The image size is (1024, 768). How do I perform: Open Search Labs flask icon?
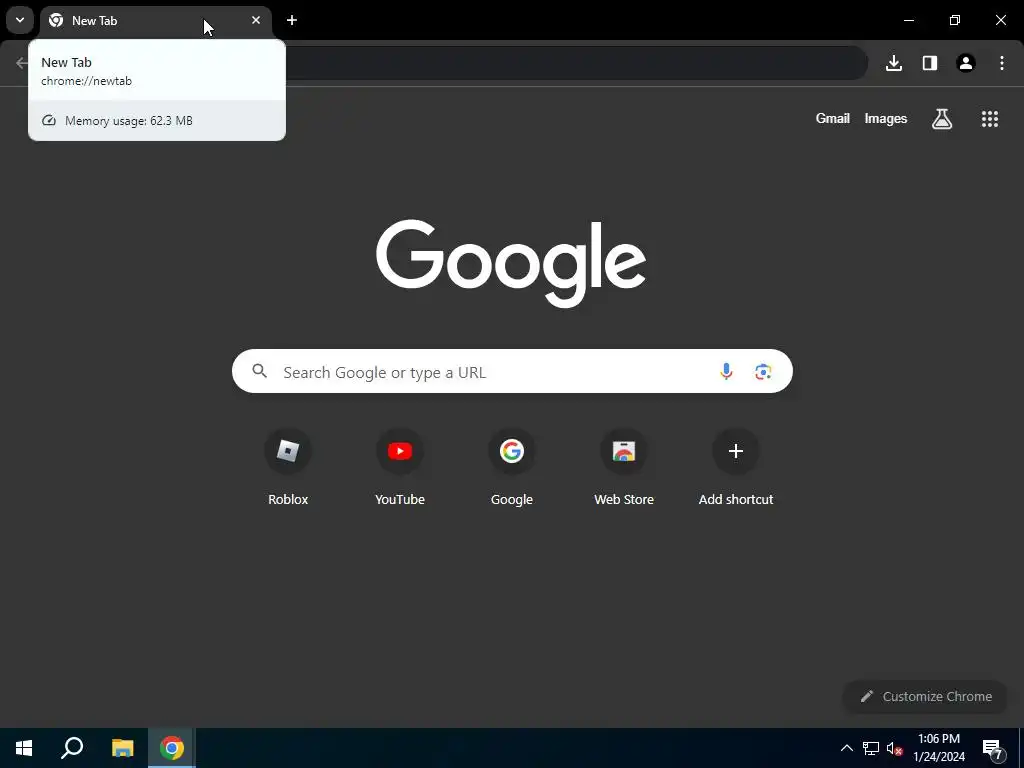tap(942, 119)
